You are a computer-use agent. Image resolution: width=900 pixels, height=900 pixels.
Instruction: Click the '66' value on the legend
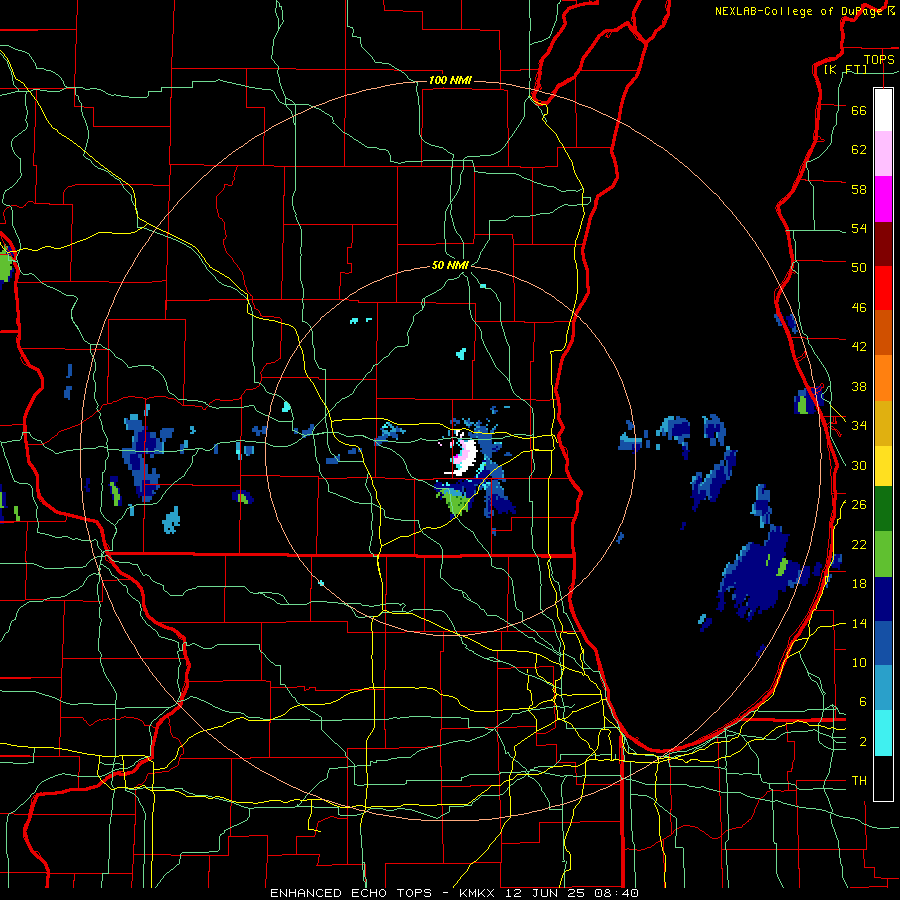click(859, 110)
